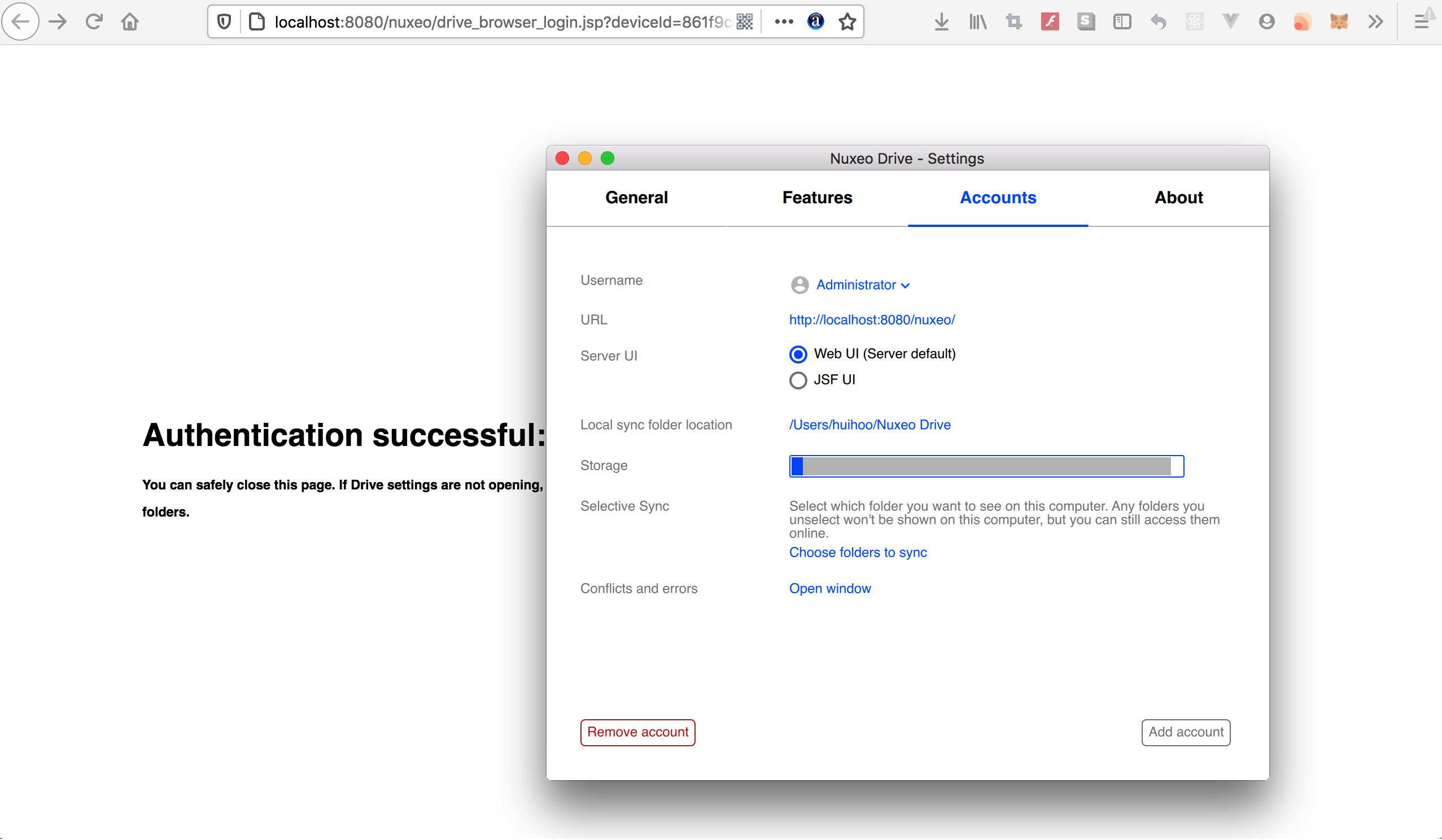Open the library bookshelf icon
1442x840 pixels.
978,22
